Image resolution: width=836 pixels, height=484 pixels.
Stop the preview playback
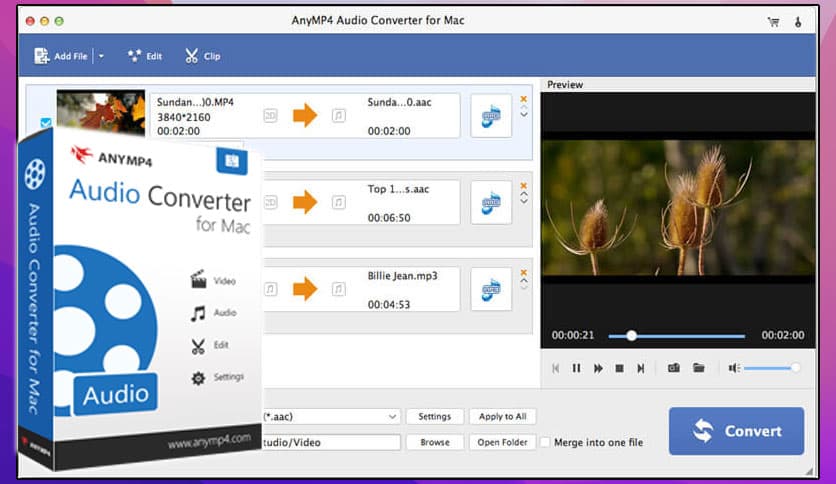point(620,368)
